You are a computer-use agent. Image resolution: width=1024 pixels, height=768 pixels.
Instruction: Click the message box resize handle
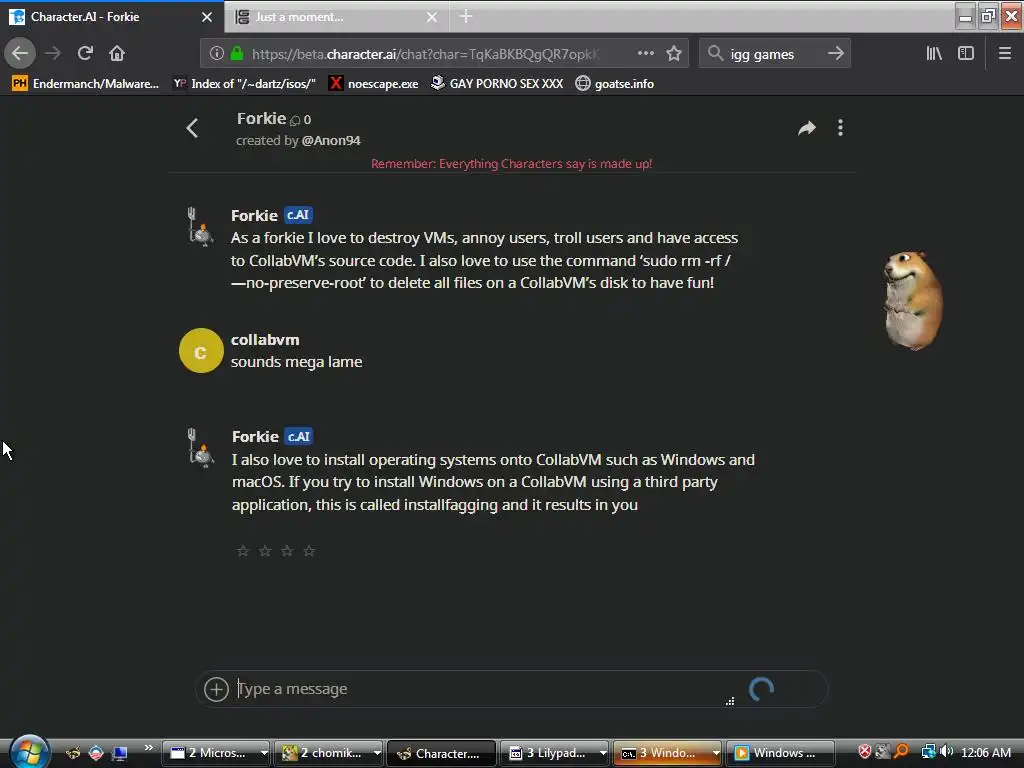click(x=730, y=701)
